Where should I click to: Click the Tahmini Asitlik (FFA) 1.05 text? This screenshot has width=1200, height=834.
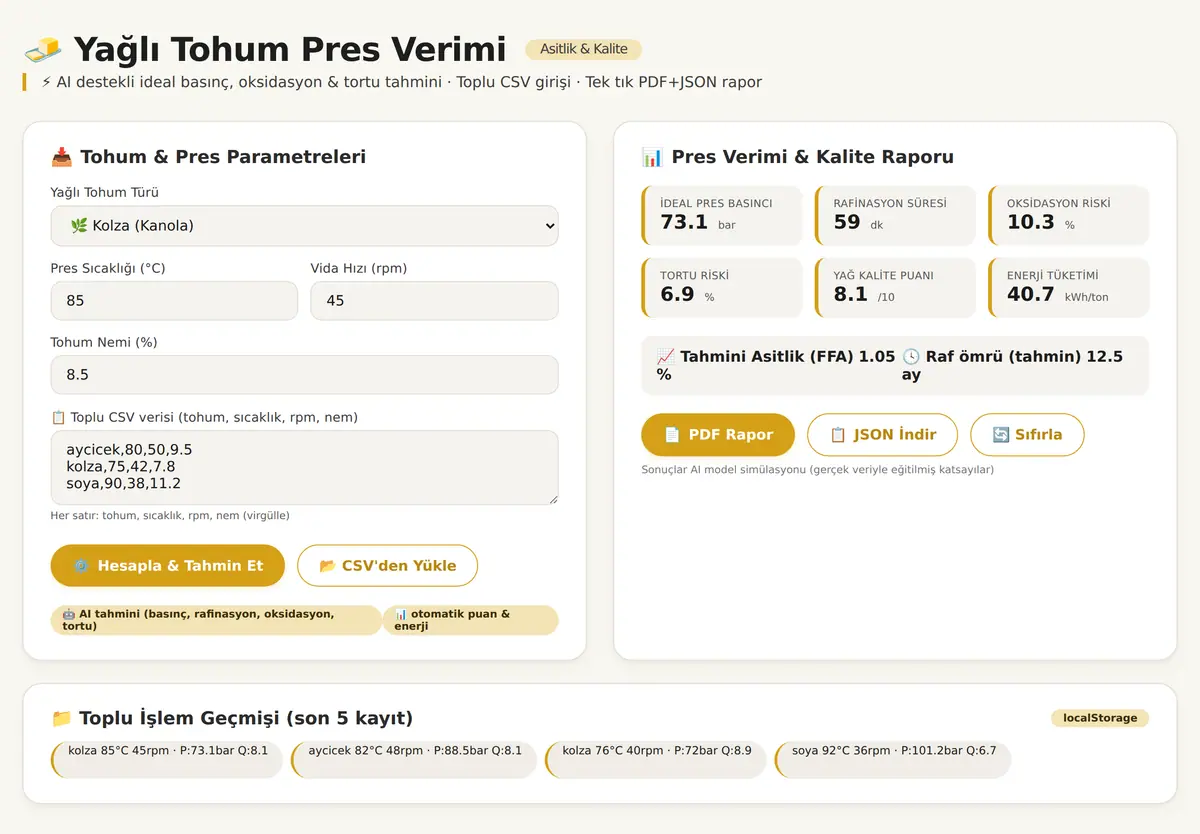tap(776, 365)
